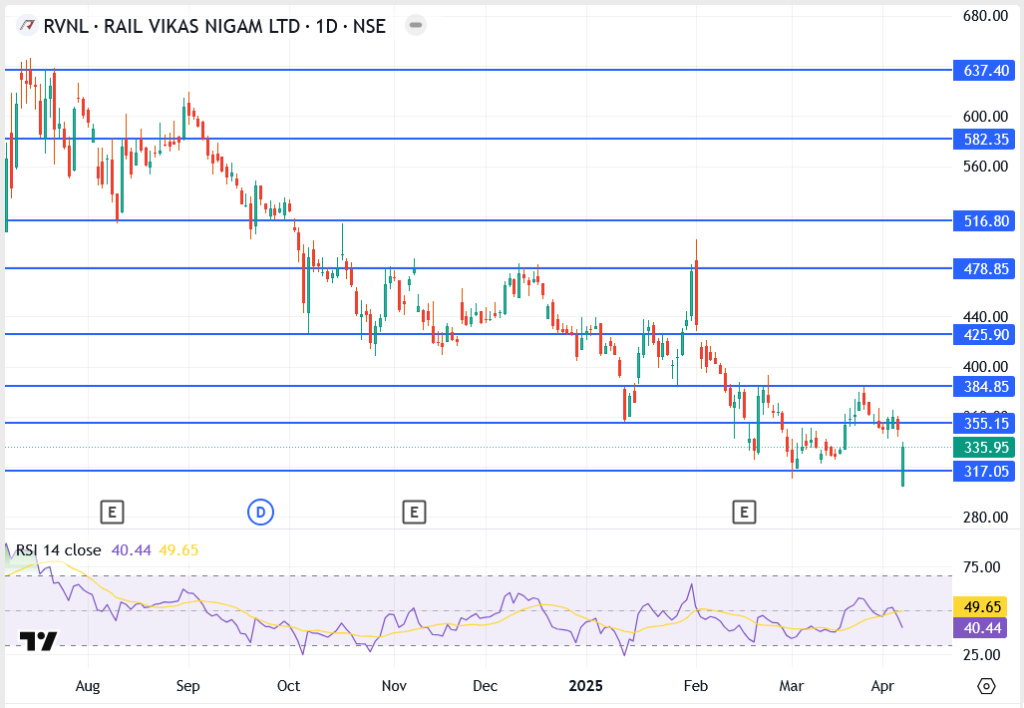Click the round symbol icon beside RVNL

(25, 26)
